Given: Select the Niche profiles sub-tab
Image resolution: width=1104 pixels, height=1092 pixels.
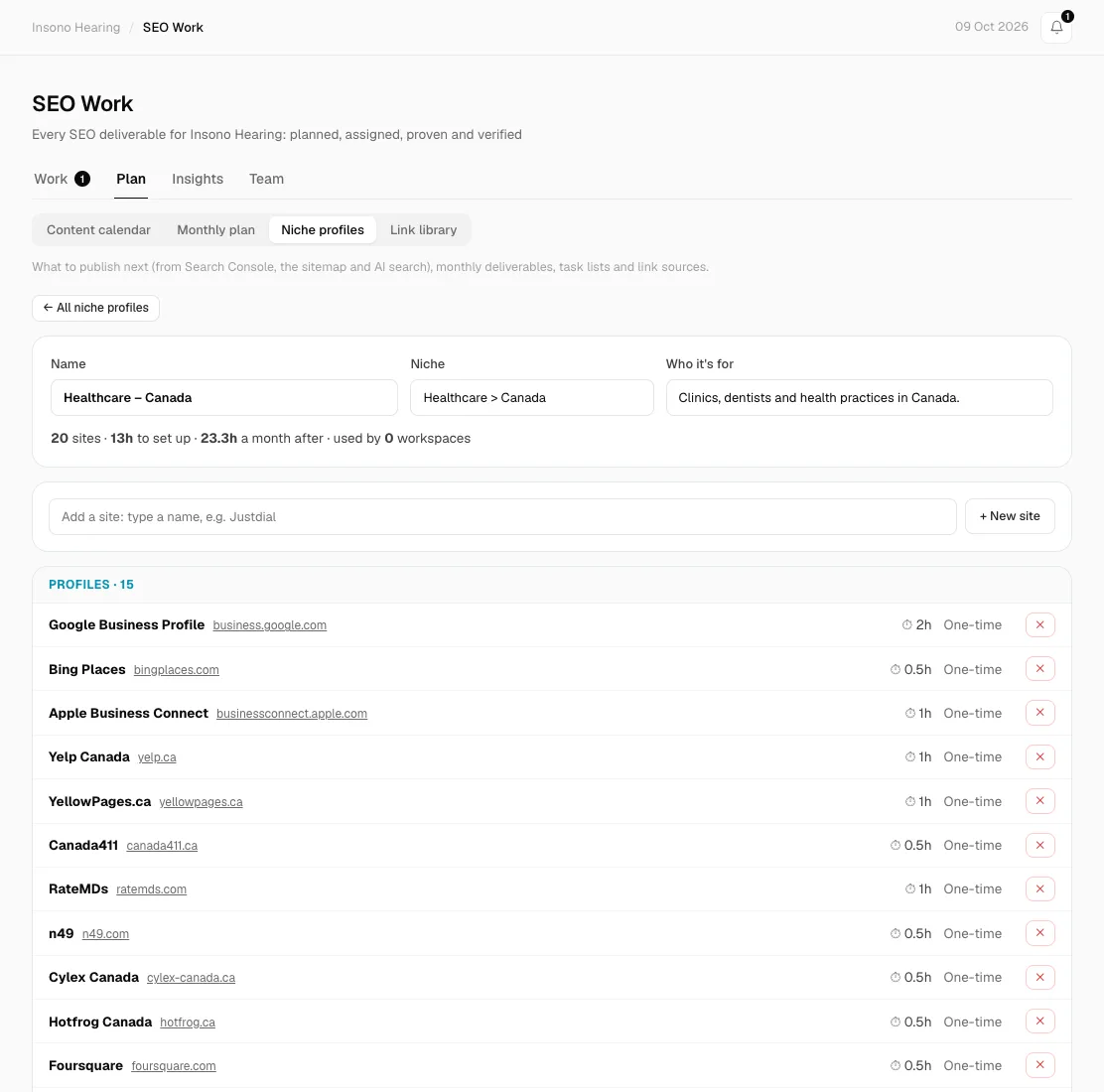Looking at the screenshot, I should pos(323,230).
